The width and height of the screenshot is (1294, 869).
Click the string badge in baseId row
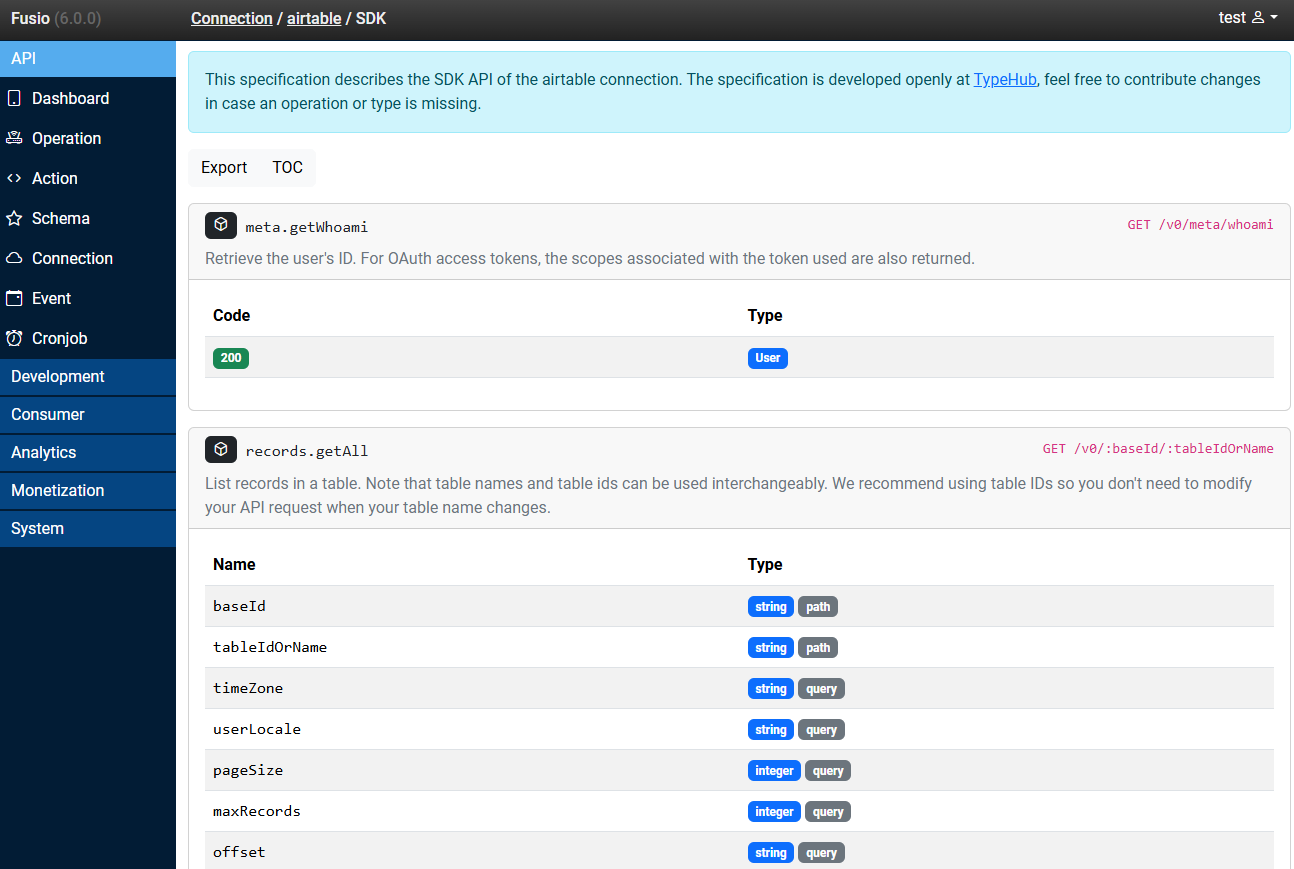[771, 607]
